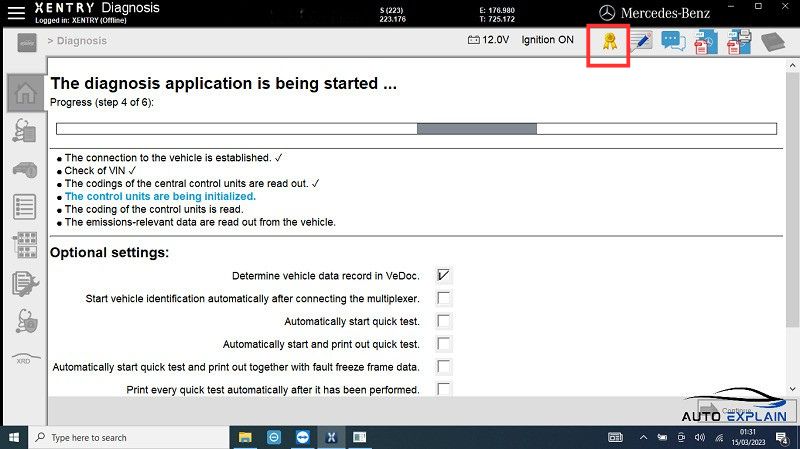Check Print every quick test automatically
Screen dimensions: 800x449
tap(443, 389)
